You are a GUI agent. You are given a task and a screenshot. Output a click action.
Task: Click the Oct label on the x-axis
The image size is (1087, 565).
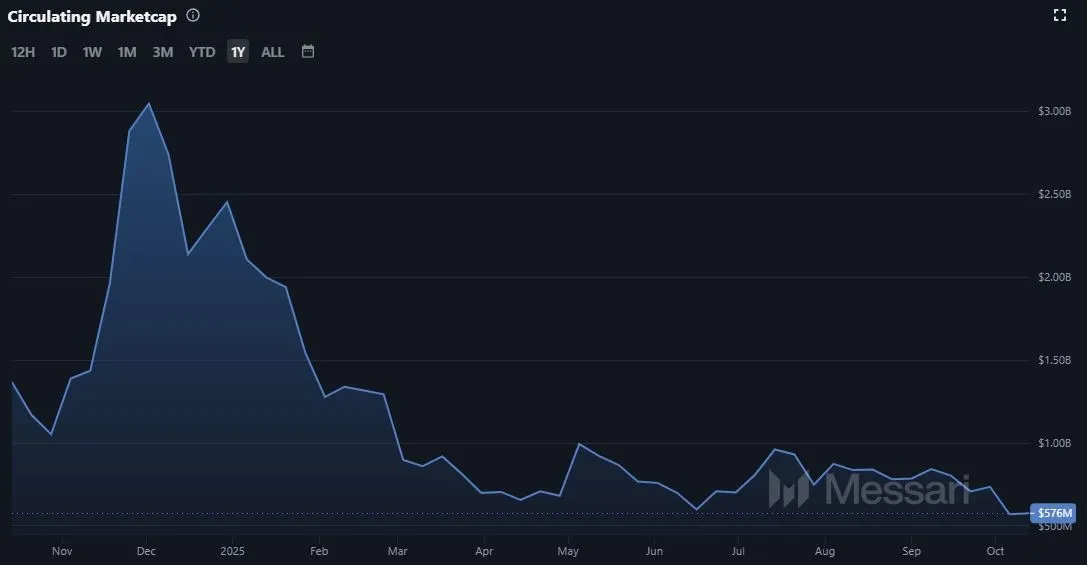click(x=995, y=551)
